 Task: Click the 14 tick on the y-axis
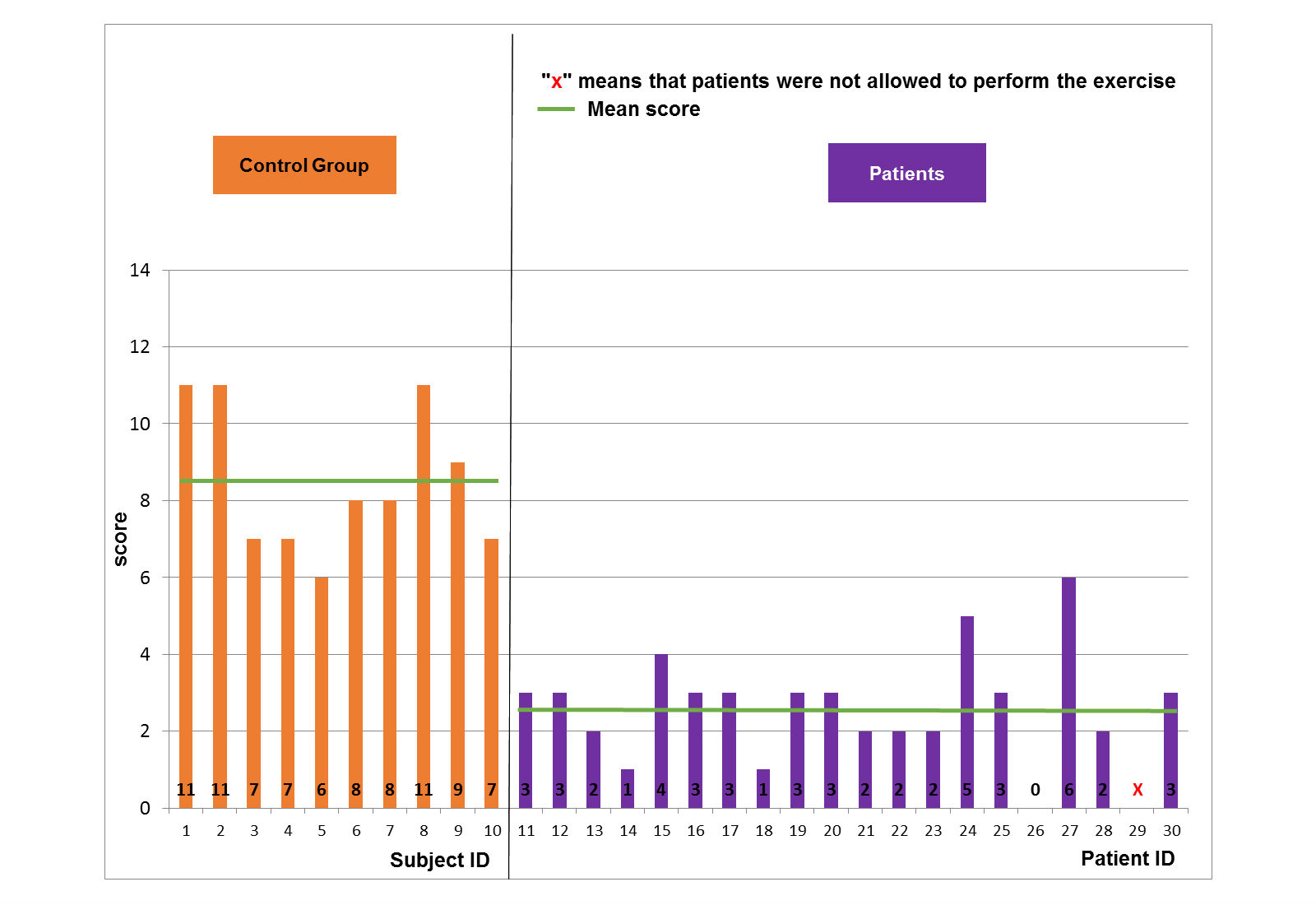[x=140, y=270]
